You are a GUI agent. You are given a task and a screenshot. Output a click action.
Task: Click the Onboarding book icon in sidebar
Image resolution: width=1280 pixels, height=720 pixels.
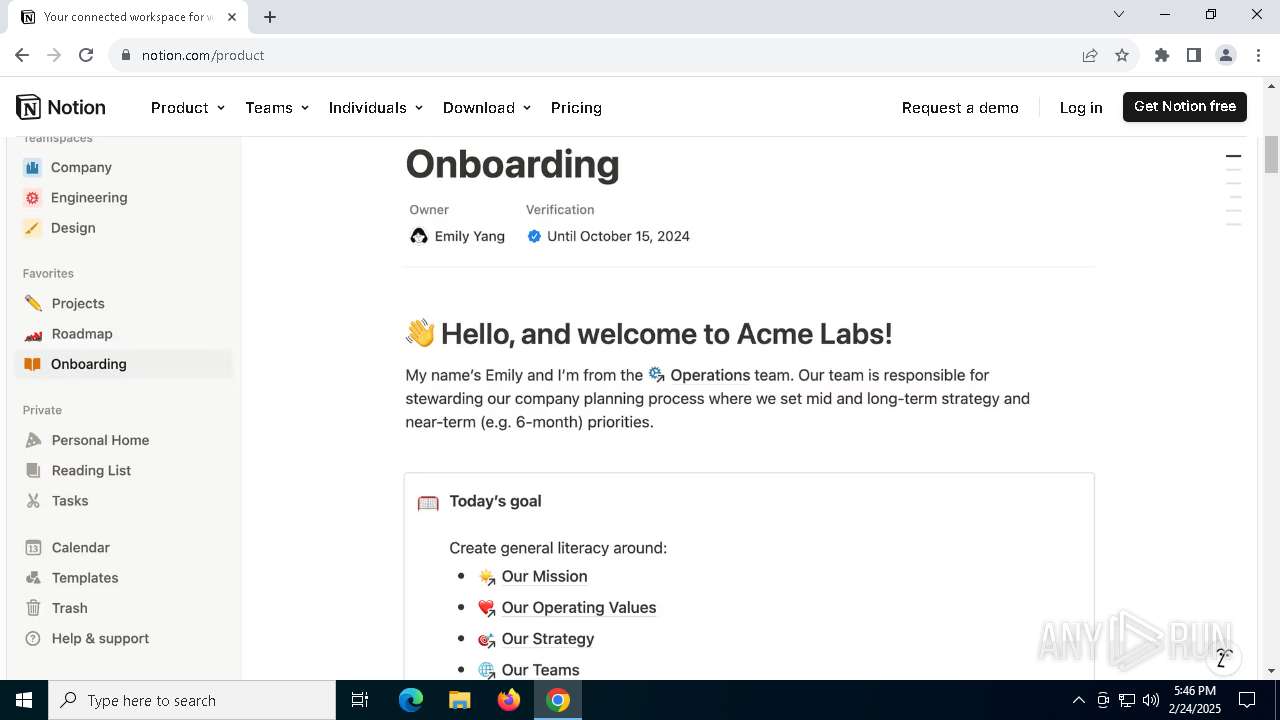(x=33, y=364)
